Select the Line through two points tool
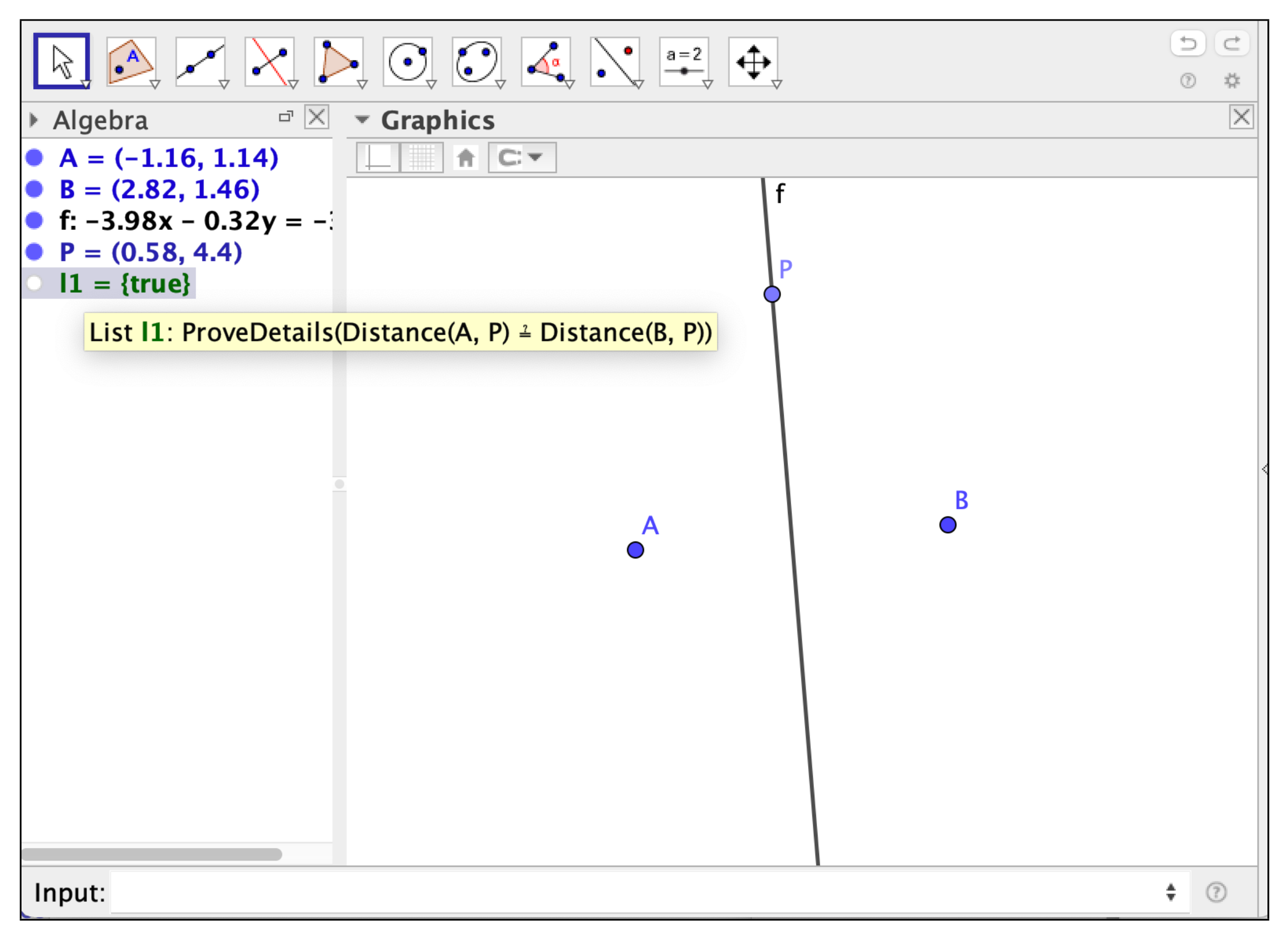 [200, 61]
